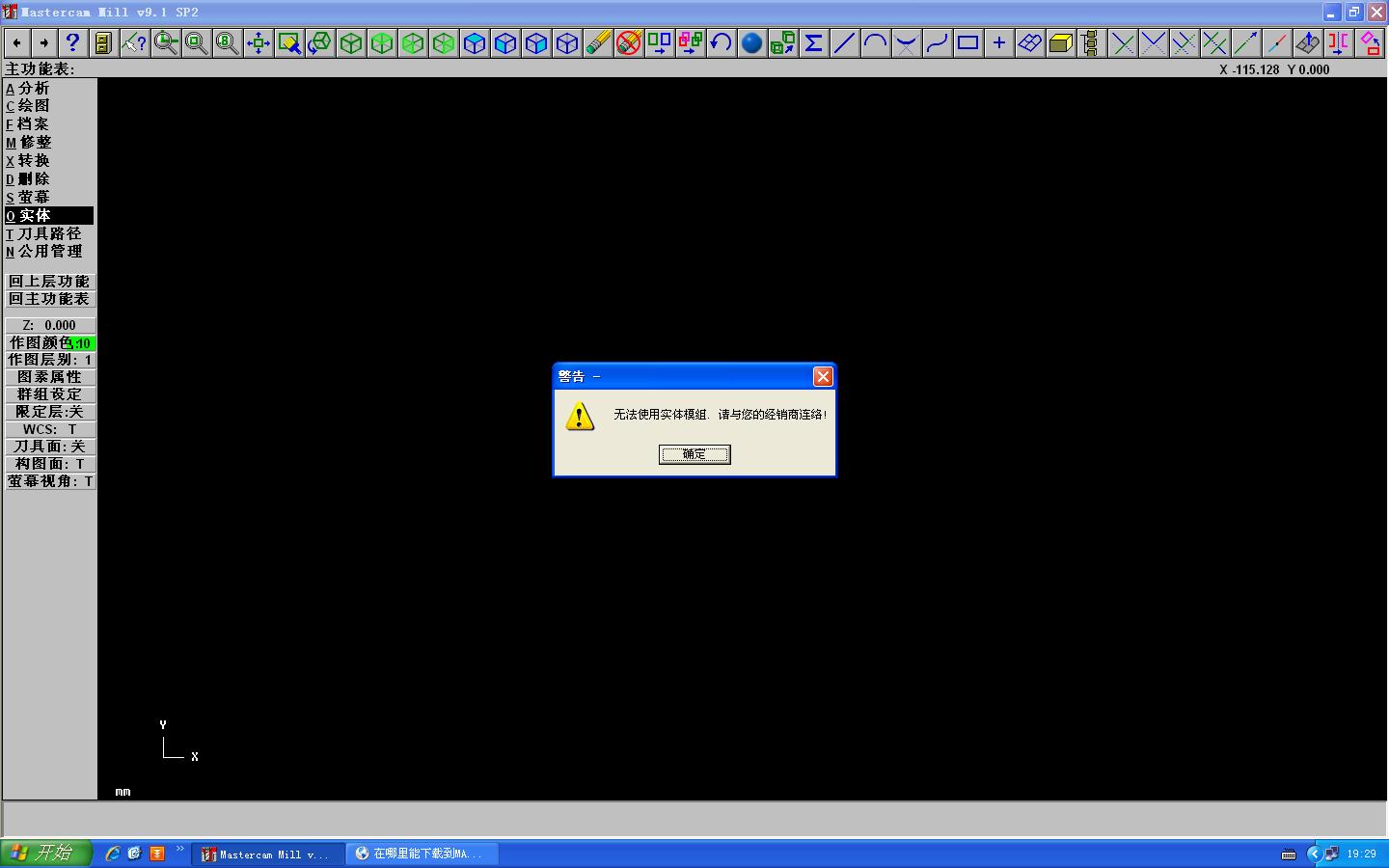This screenshot has width=1389, height=868.
Task: Click the forward arrow toolbar icon
Action: 43,42
